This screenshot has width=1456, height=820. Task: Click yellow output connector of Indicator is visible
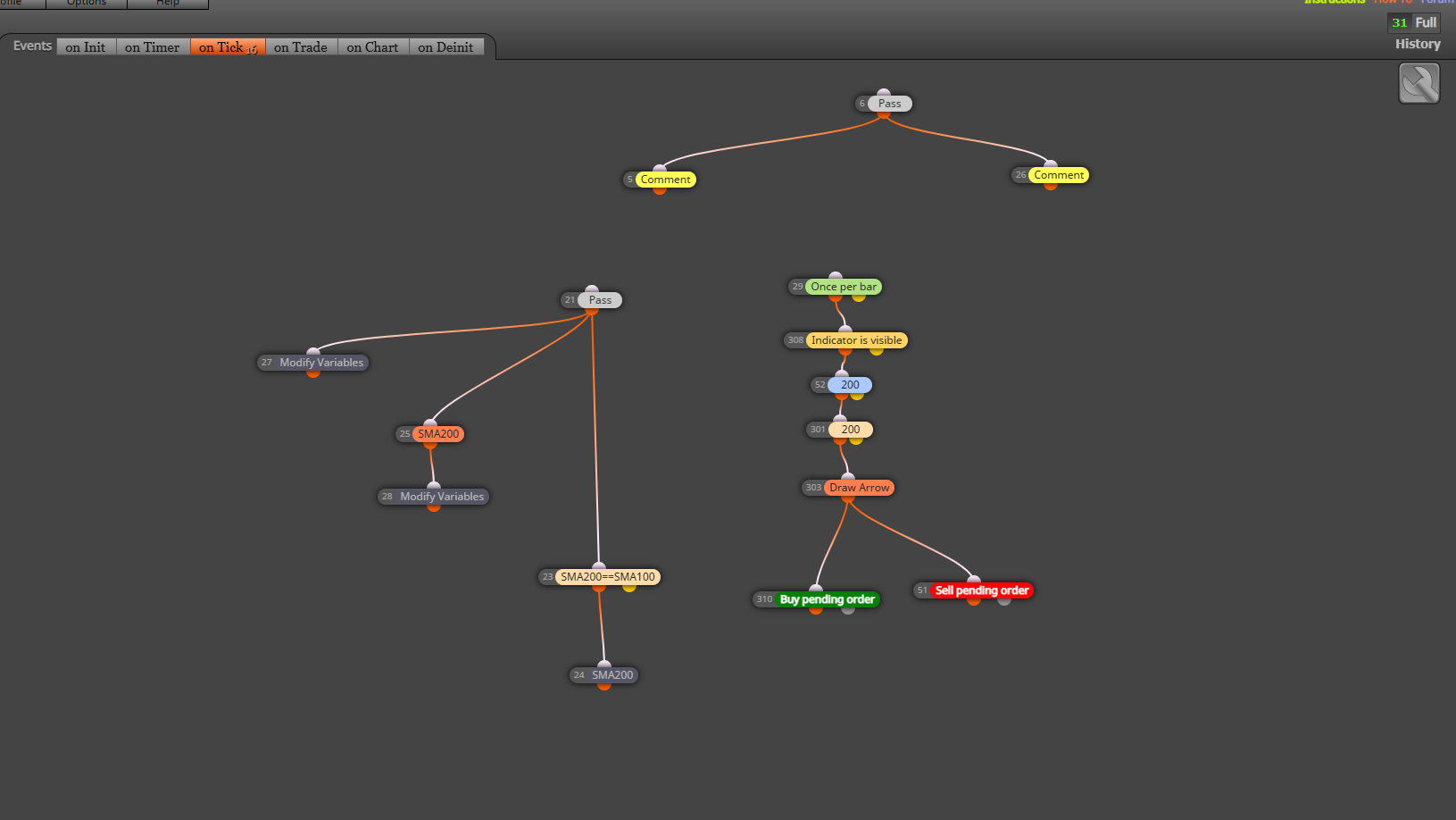click(x=877, y=351)
